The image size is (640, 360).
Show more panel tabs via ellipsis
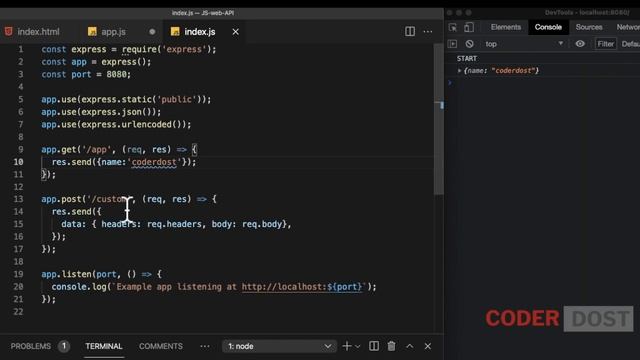(x=205, y=346)
